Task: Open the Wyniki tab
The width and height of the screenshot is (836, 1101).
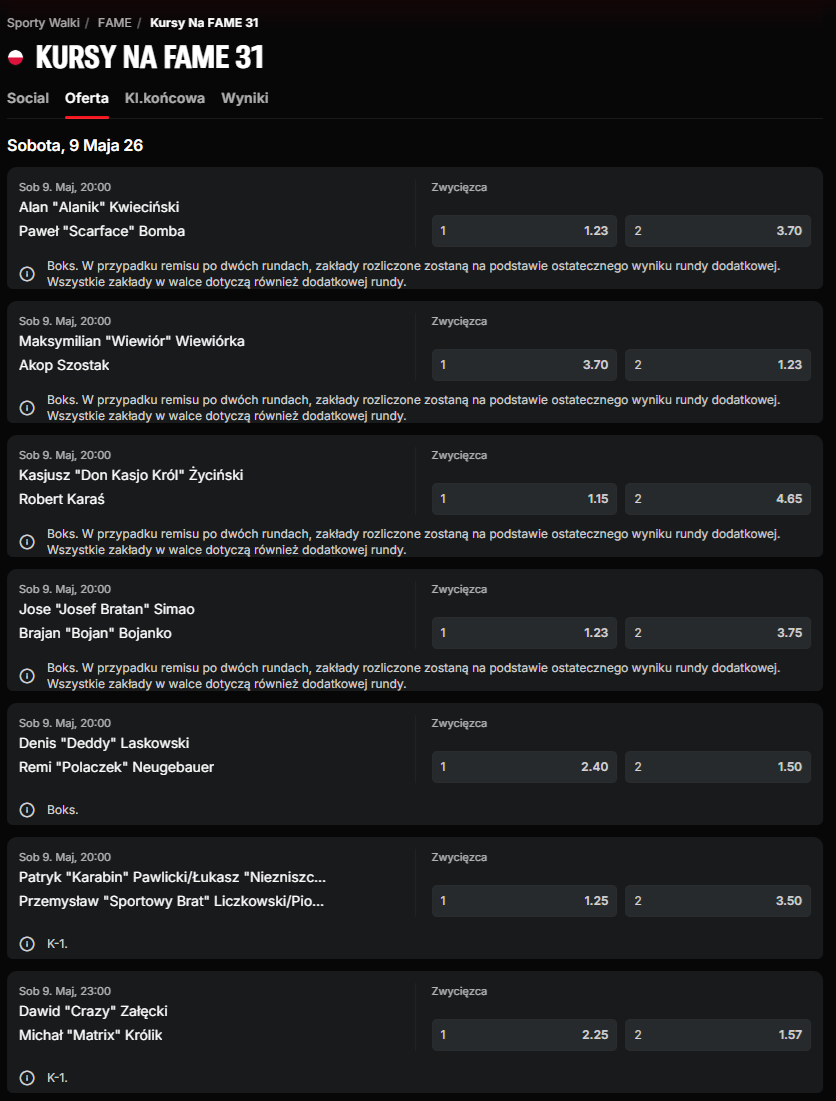Action: tap(245, 98)
